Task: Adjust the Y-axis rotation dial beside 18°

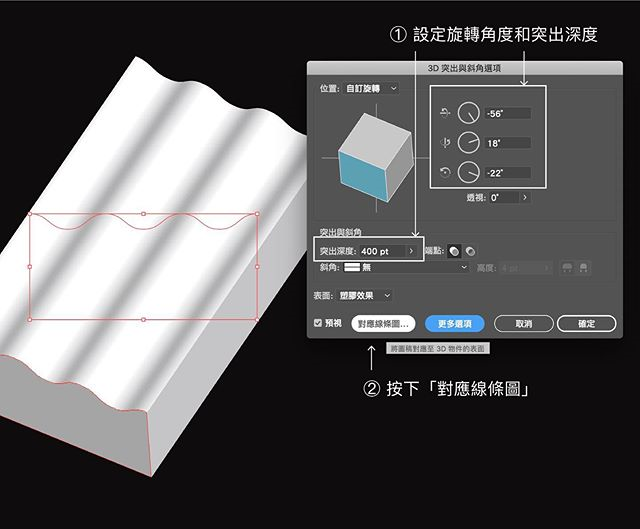Action: coord(468,143)
